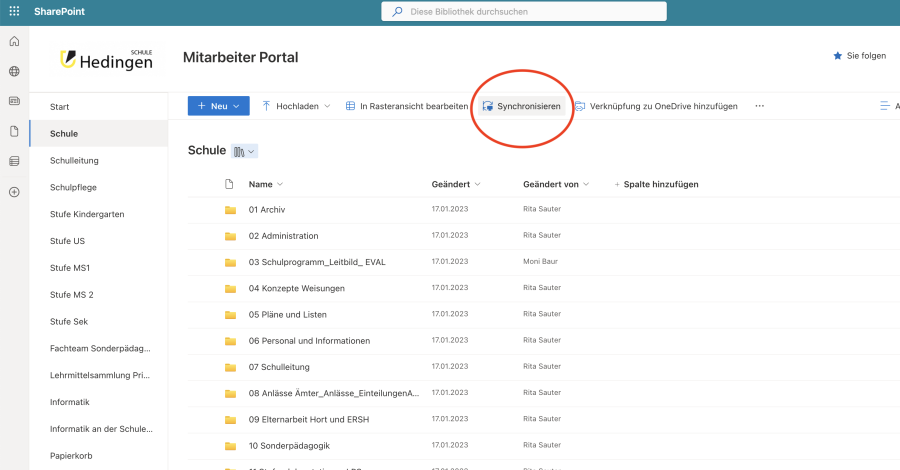Screen dimensions: 900x470
Task: Click Synchronisieren in the toolbar
Action: (521, 106)
